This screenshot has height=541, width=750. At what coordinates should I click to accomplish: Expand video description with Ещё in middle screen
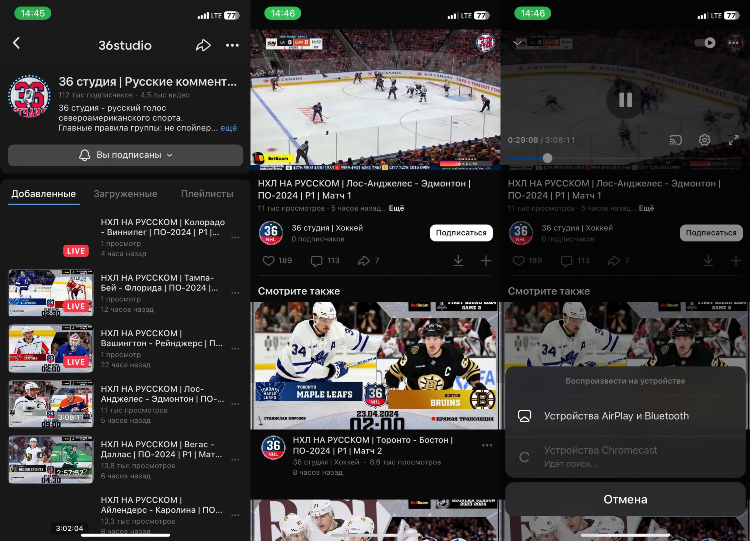click(396, 208)
